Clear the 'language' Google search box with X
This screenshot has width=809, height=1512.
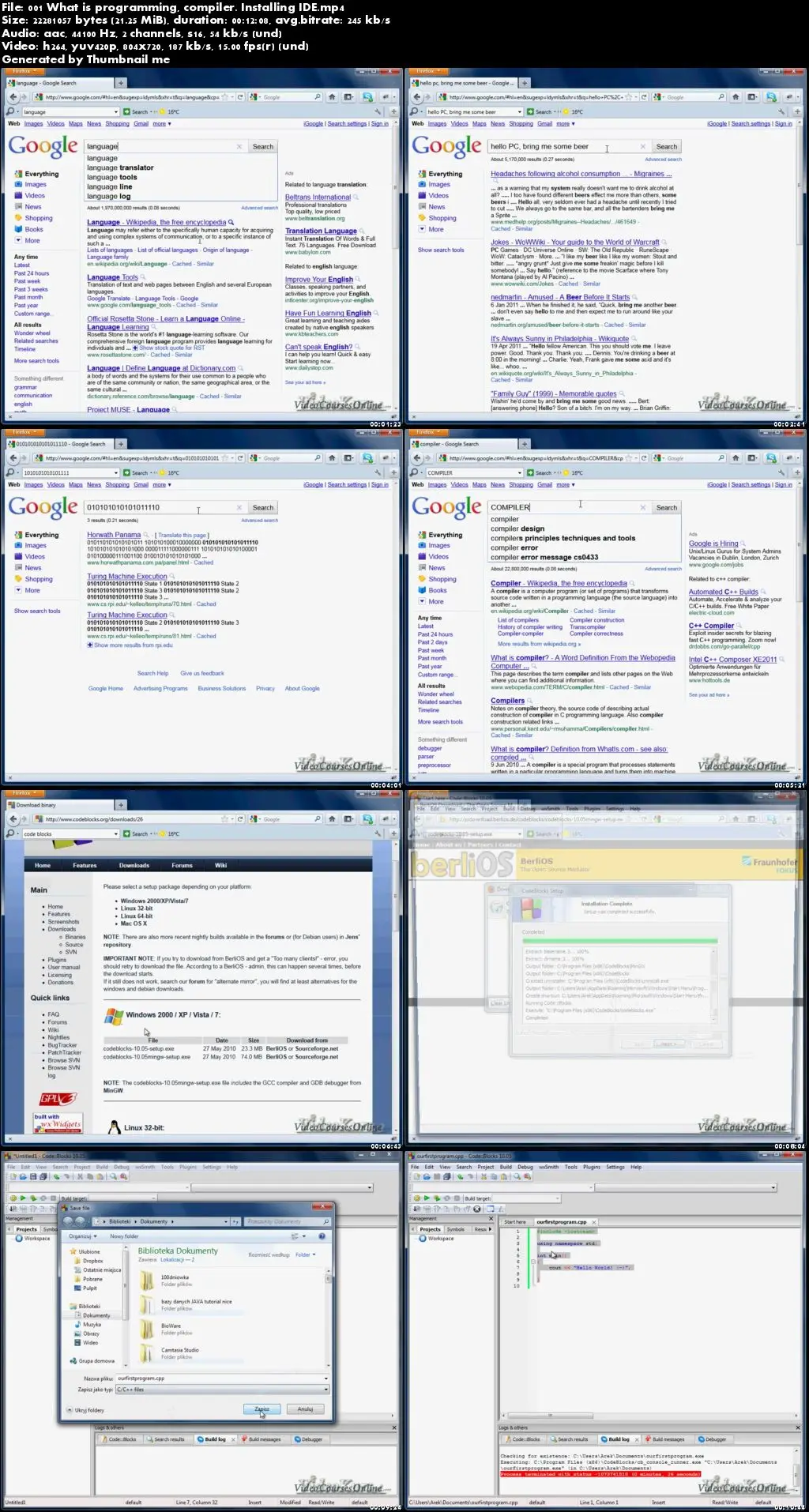(239, 146)
